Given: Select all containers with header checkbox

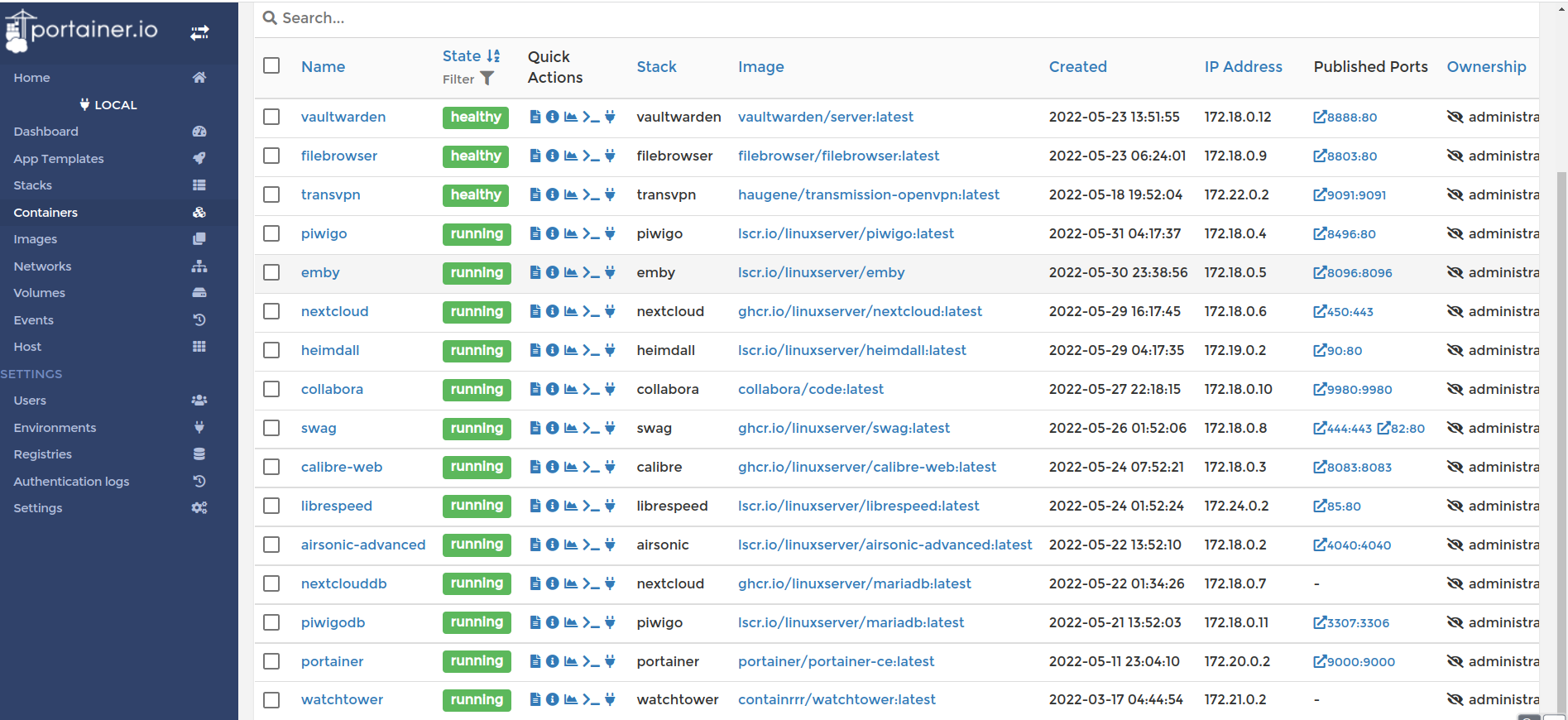Looking at the screenshot, I should 271,65.
